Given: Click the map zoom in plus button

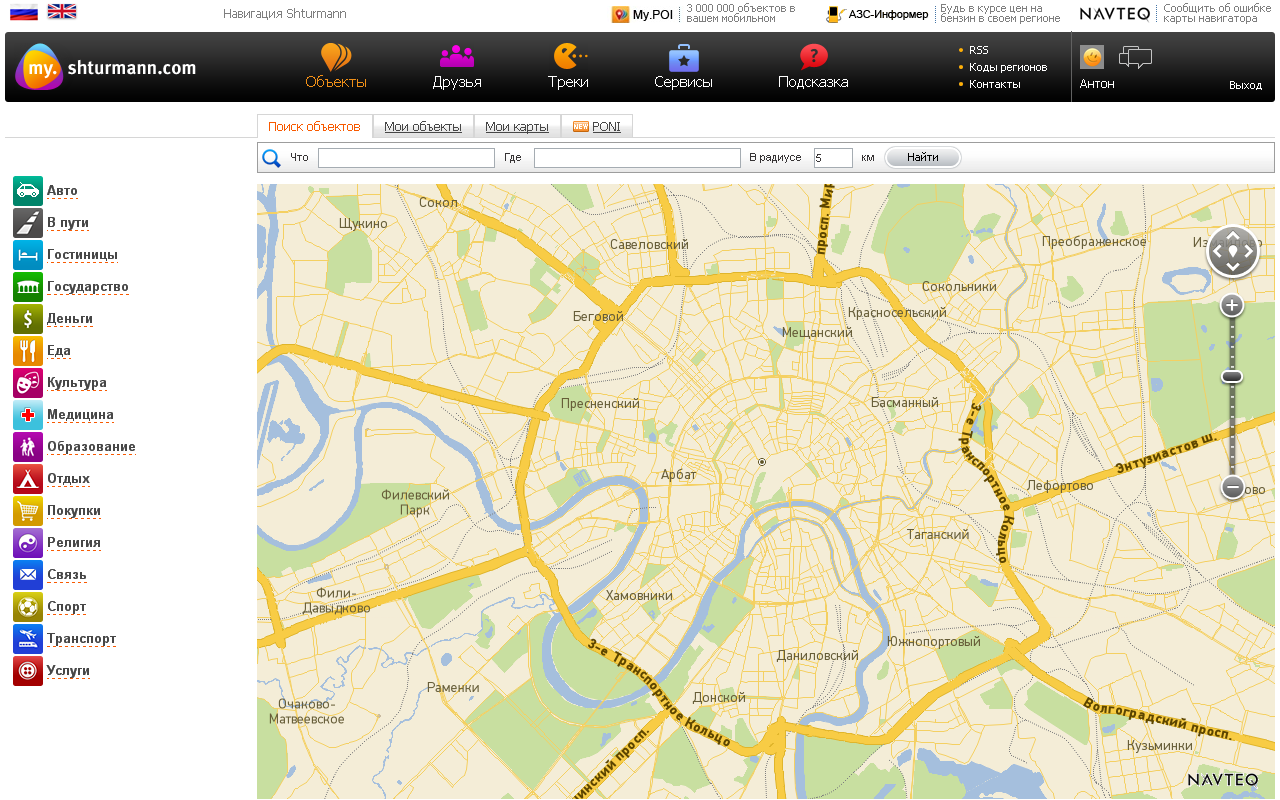Looking at the screenshot, I should (x=1232, y=305).
